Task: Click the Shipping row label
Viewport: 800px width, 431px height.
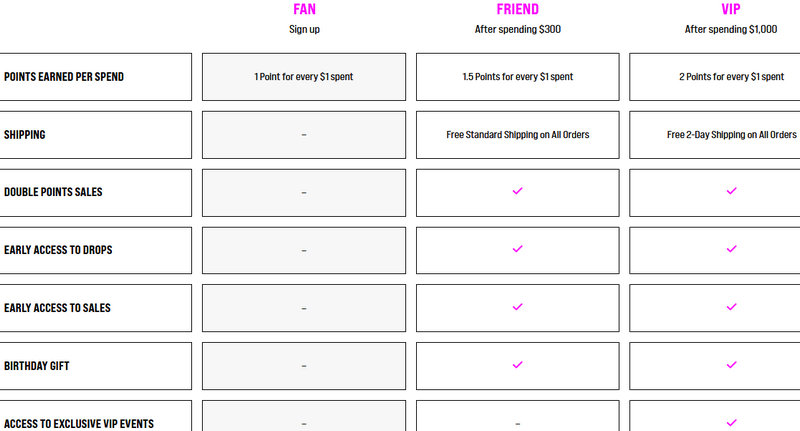Action: coord(25,134)
